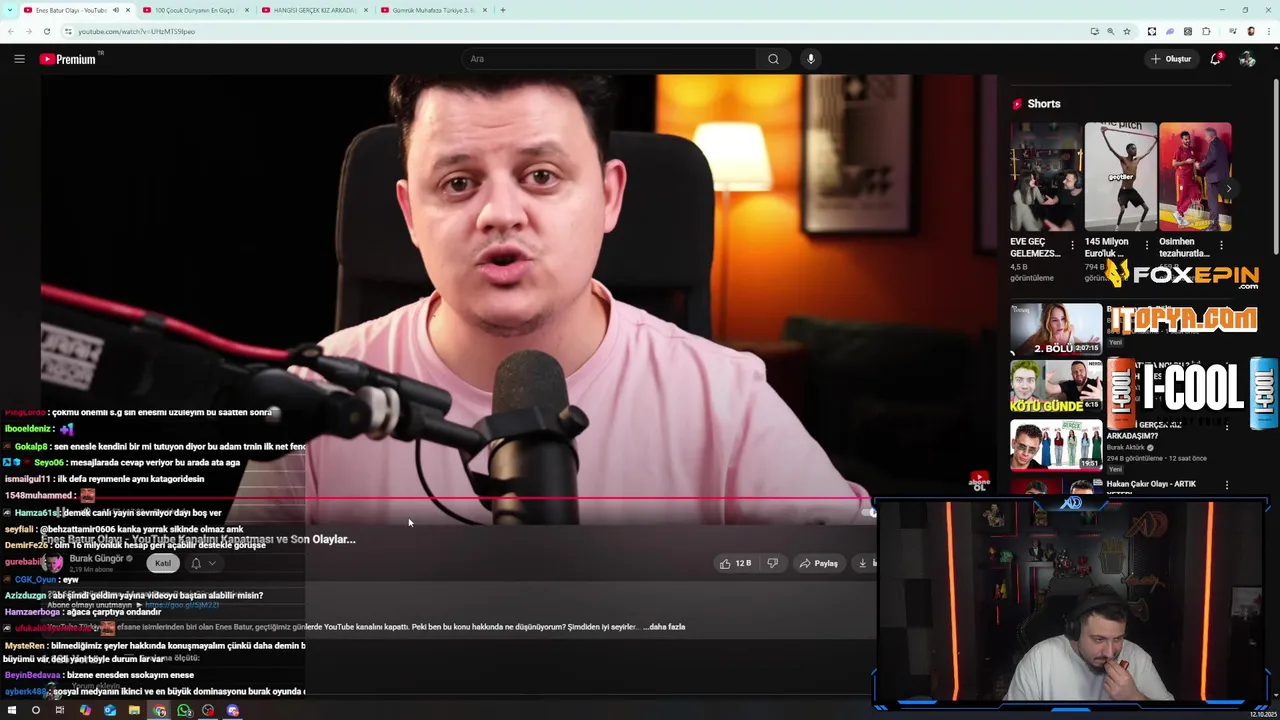This screenshot has width=1280, height=720.
Task: Click the Ara search field
Action: coord(611,59)
